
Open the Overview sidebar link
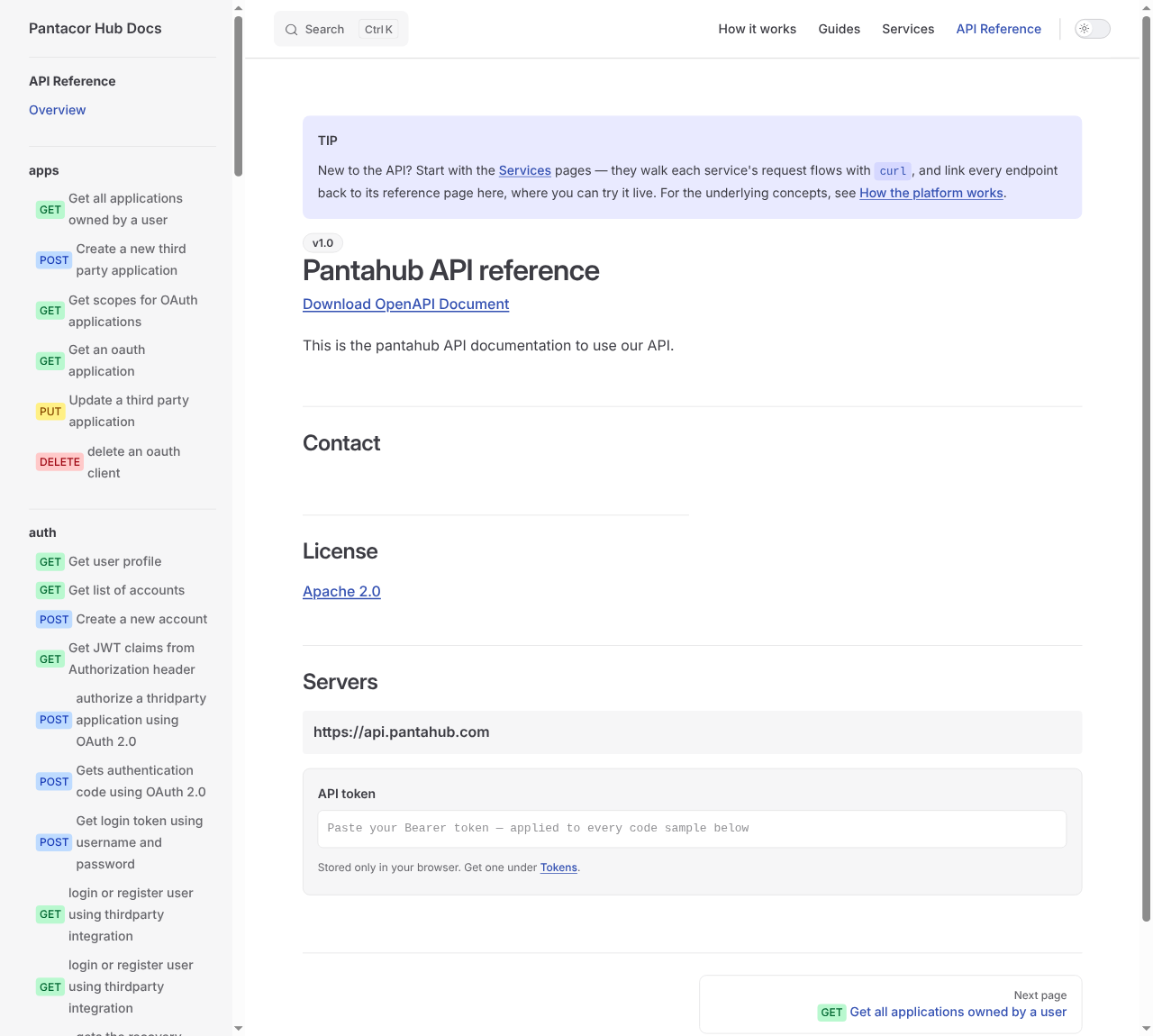[58, 110]
